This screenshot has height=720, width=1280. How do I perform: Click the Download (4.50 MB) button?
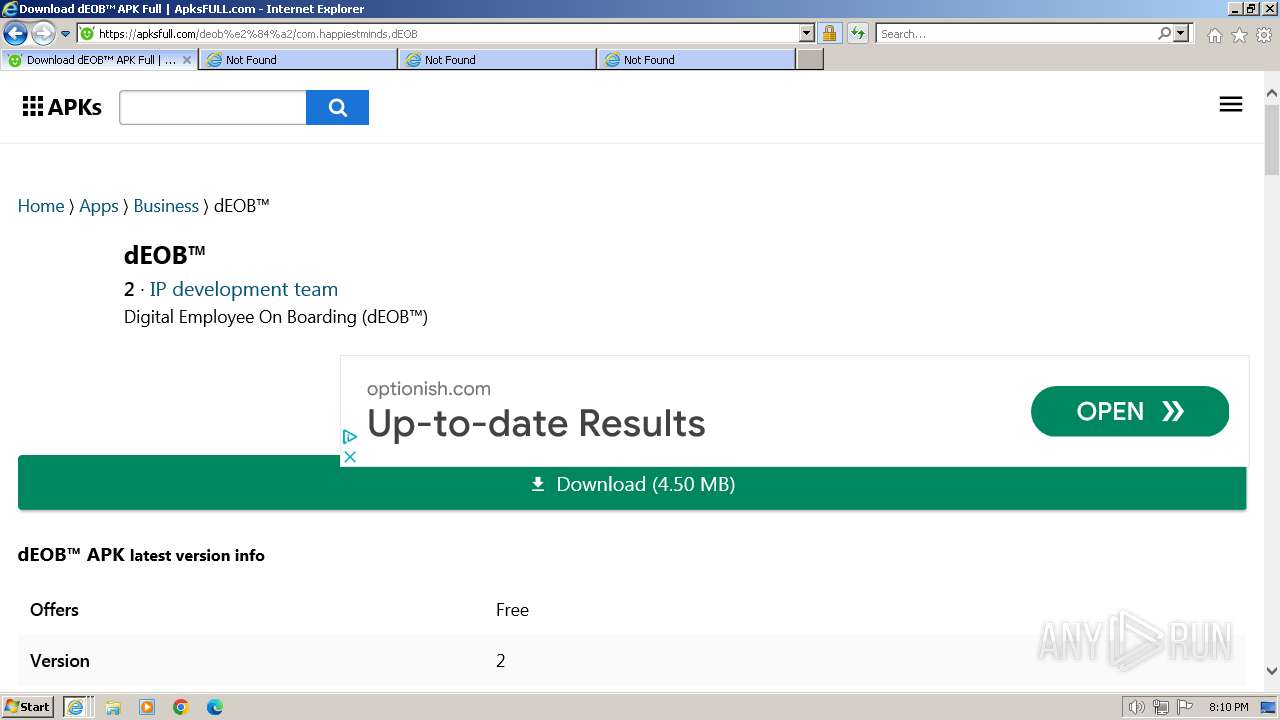pyautogui.click(x=632, y=484)
